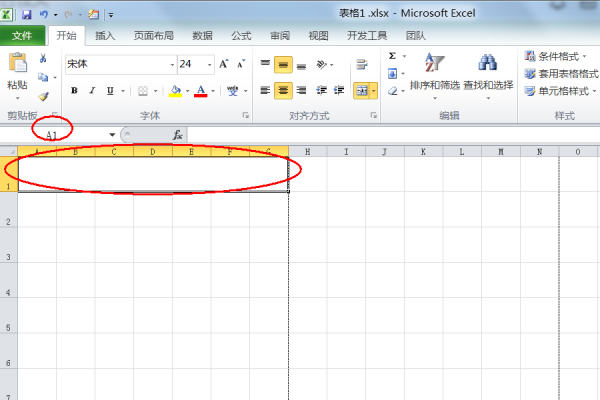Click the Save icon in quick access toolbar

[26, 15]
